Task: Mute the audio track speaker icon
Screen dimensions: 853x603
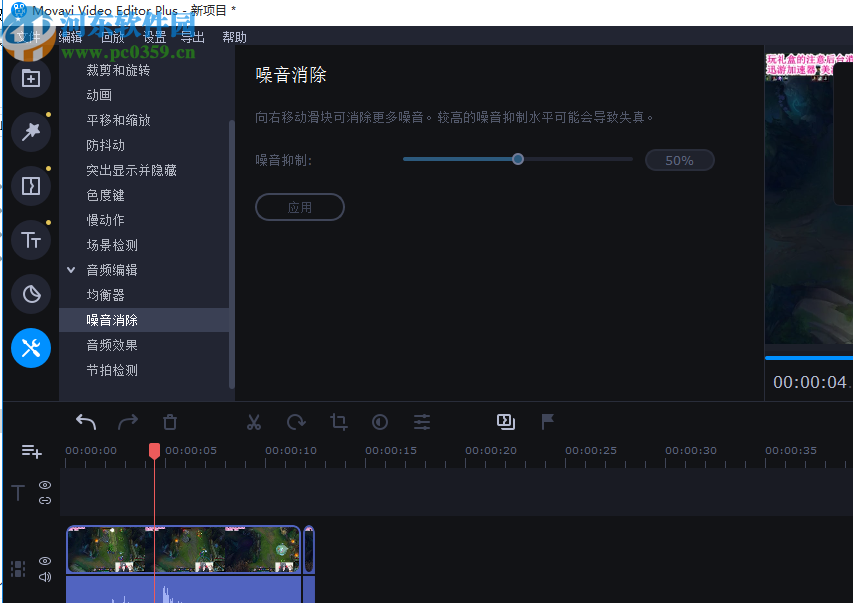Action: pos(44,577)
